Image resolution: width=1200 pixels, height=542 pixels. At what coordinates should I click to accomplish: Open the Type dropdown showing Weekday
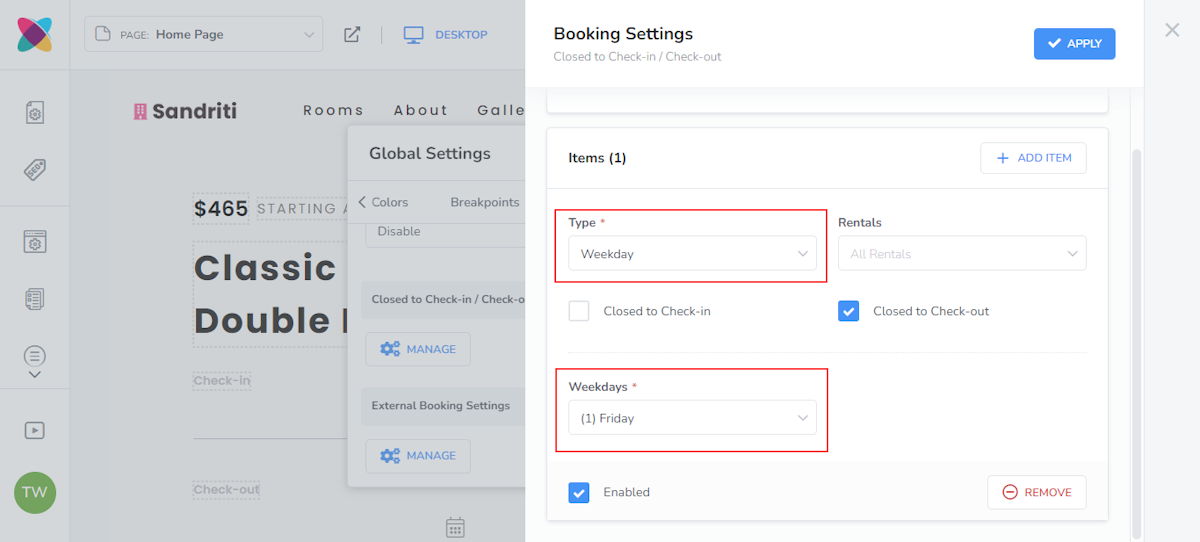[x=692, y=254]
